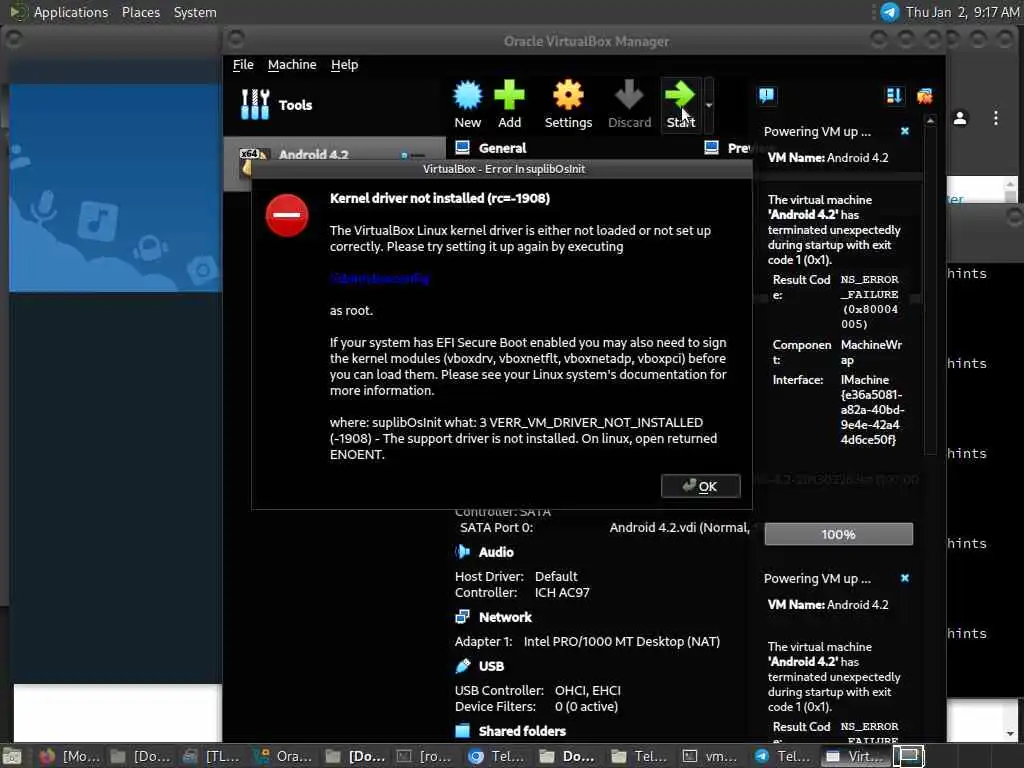This screenshot has height=768, width=1024.
Task: Click the 'ICH AC97' controller value
Action: tap(562, 593)
